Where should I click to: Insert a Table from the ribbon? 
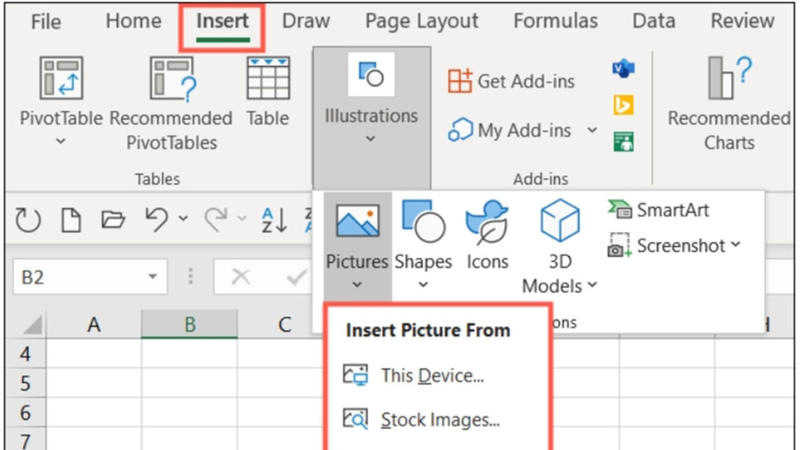(x=268, y=92)
